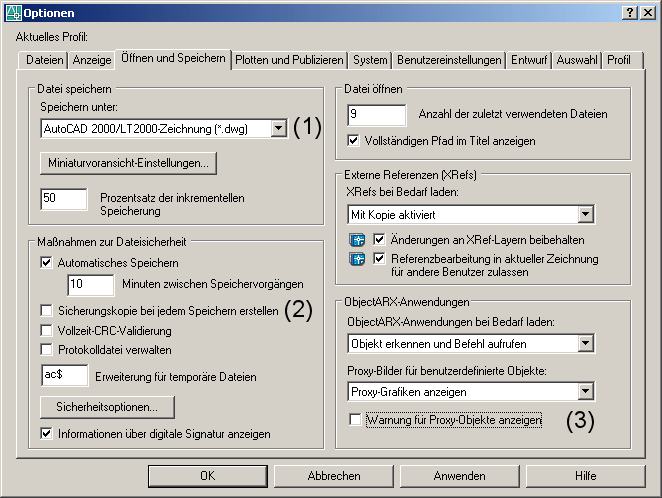Open the Benutzereinstellungen tab

click(x=449, y=60)
